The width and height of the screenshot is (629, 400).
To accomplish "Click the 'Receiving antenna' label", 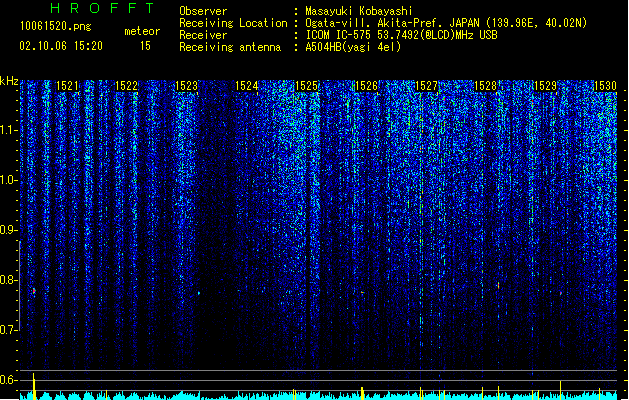I will [x=230, y=47].
